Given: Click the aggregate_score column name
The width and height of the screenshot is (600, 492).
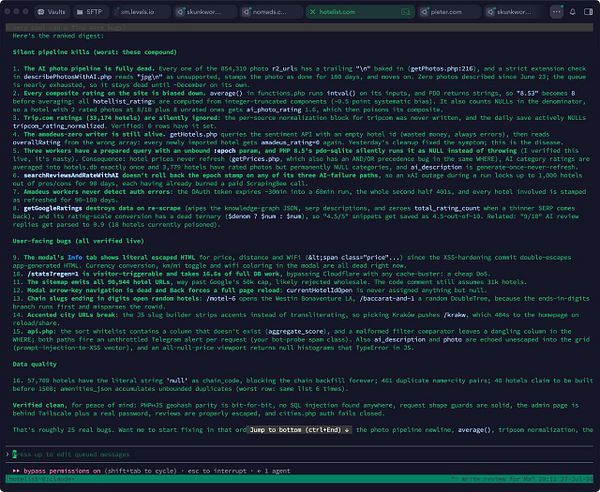Looking at the screenshot, I should [x=296, y=331].
